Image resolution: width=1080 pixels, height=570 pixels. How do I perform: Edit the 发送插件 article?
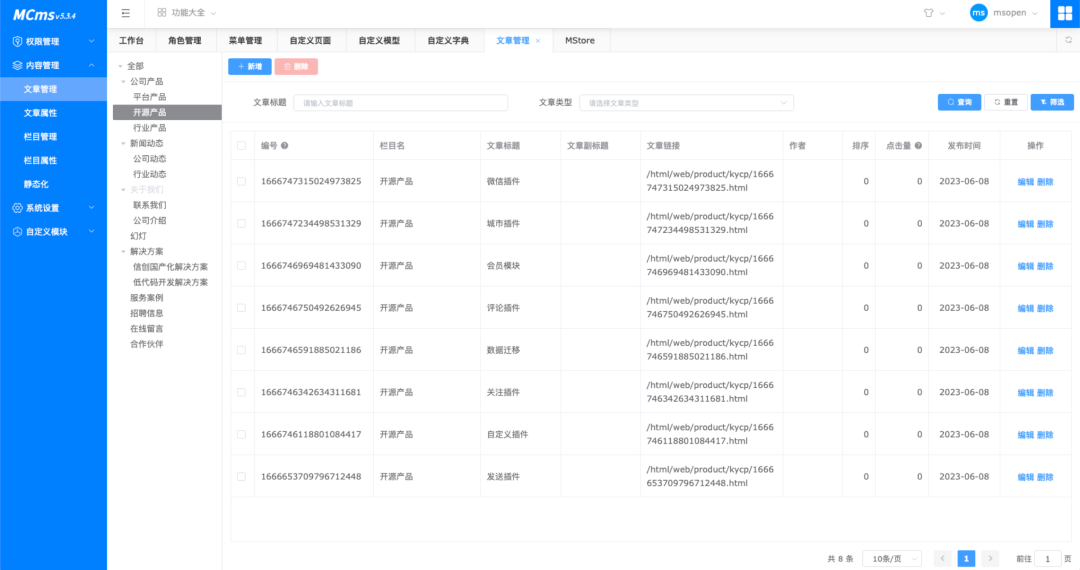coord(1026,476)
